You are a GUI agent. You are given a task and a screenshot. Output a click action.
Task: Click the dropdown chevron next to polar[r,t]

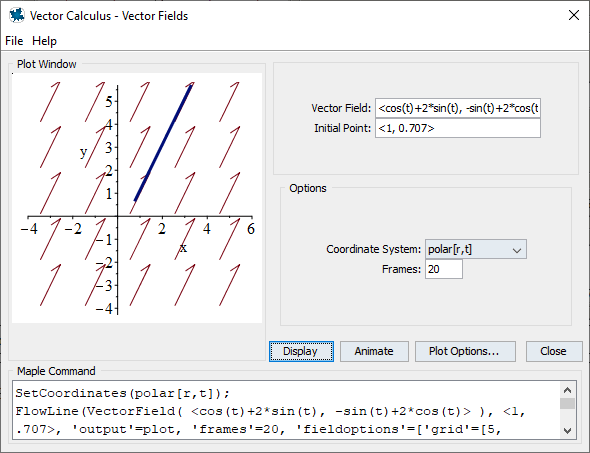tap(517, 250)
